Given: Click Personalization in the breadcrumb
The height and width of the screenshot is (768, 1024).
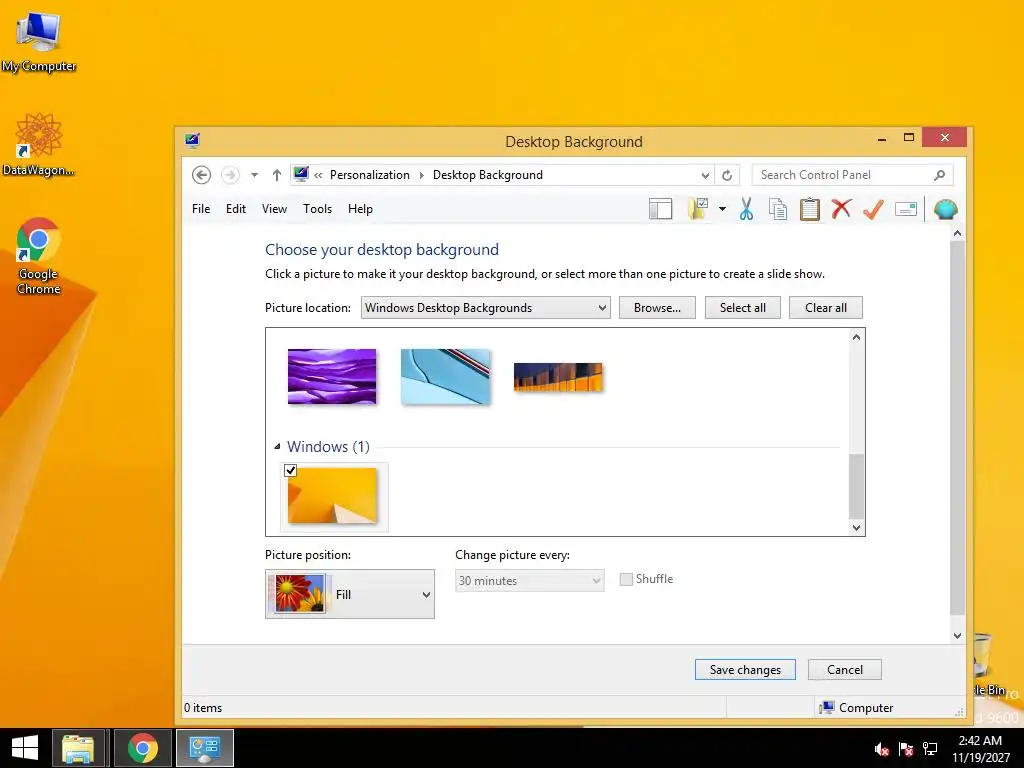Looking at the screenshot, I should (370, 175).
